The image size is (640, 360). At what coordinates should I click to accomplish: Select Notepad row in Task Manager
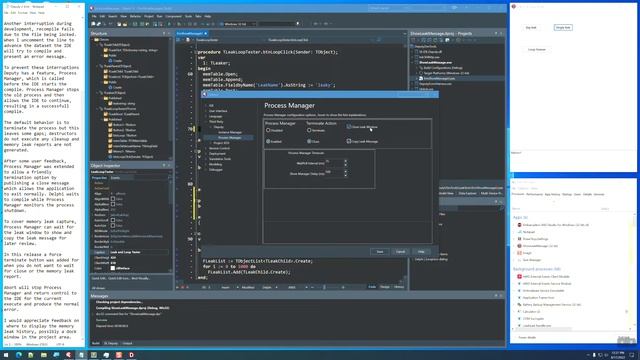[x=571, y=232]
